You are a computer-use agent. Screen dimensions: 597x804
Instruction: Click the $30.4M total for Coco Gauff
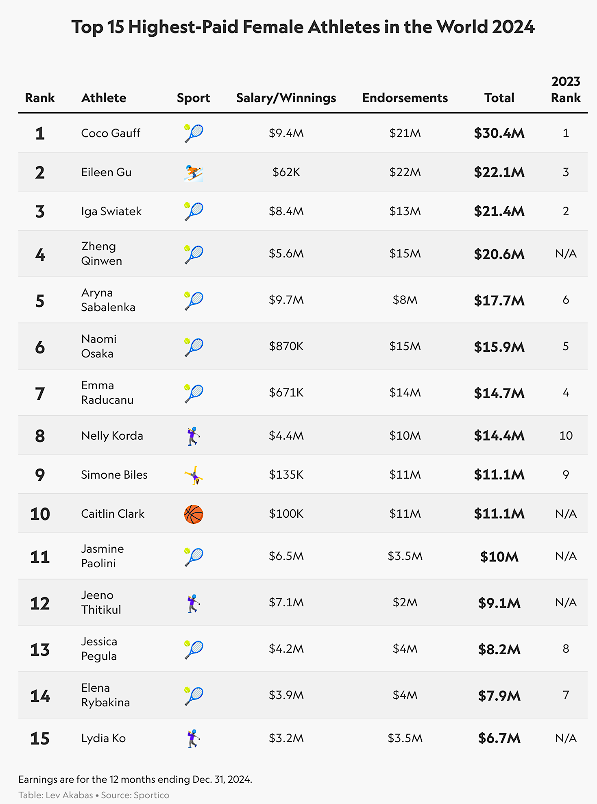[499, 133]
